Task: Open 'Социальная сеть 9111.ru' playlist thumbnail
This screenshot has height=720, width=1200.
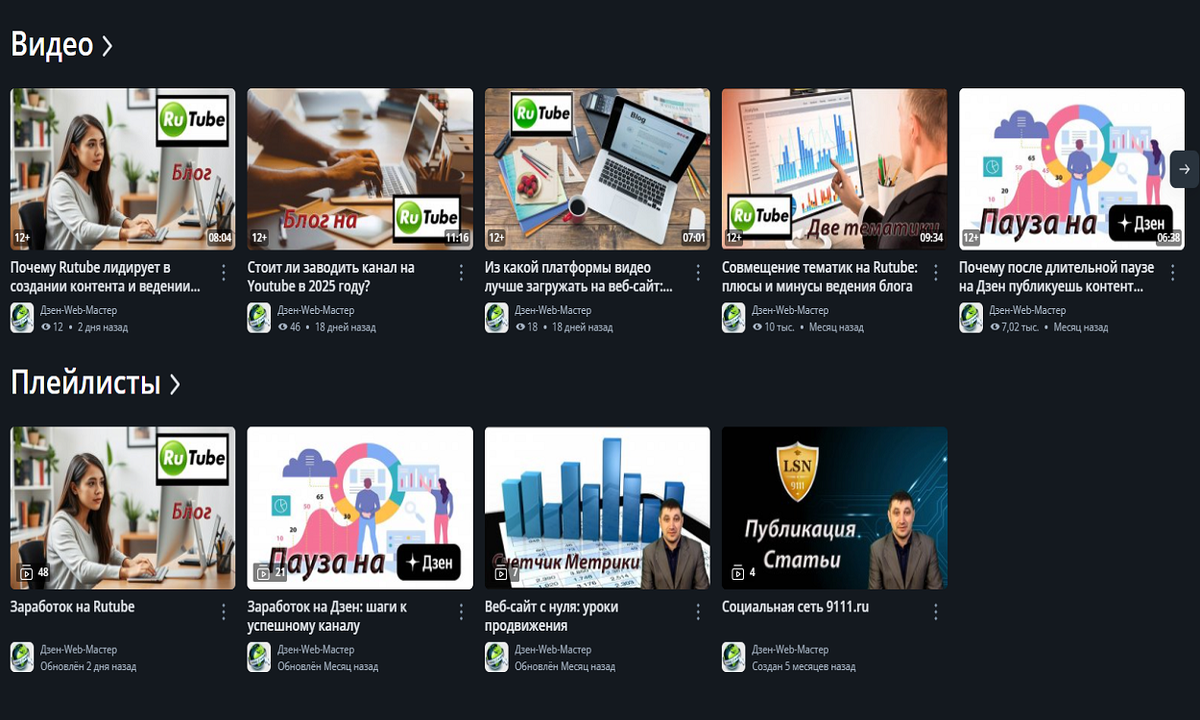Action: [834, 508]
